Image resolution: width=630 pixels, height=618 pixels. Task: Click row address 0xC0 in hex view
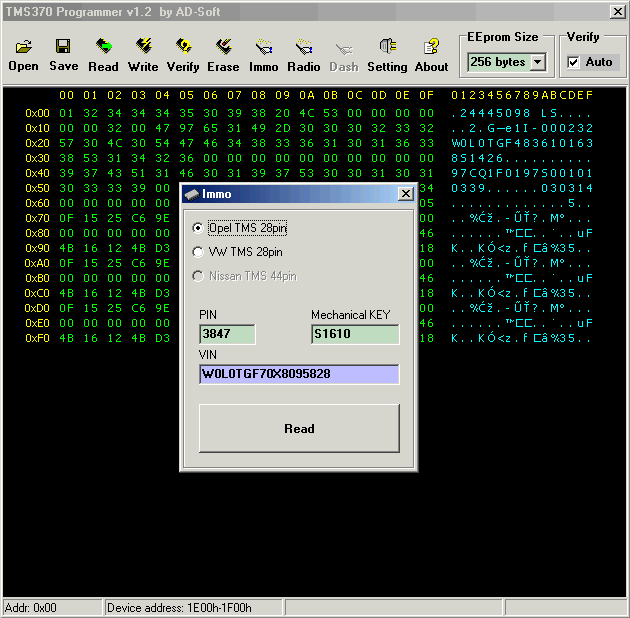click(37, 293)
